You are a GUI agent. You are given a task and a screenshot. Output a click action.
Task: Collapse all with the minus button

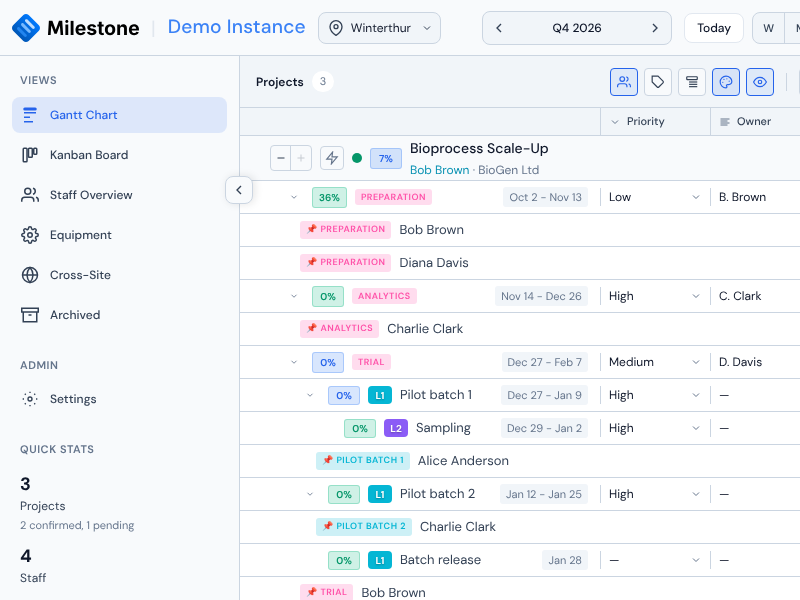[x=281, y=158]
